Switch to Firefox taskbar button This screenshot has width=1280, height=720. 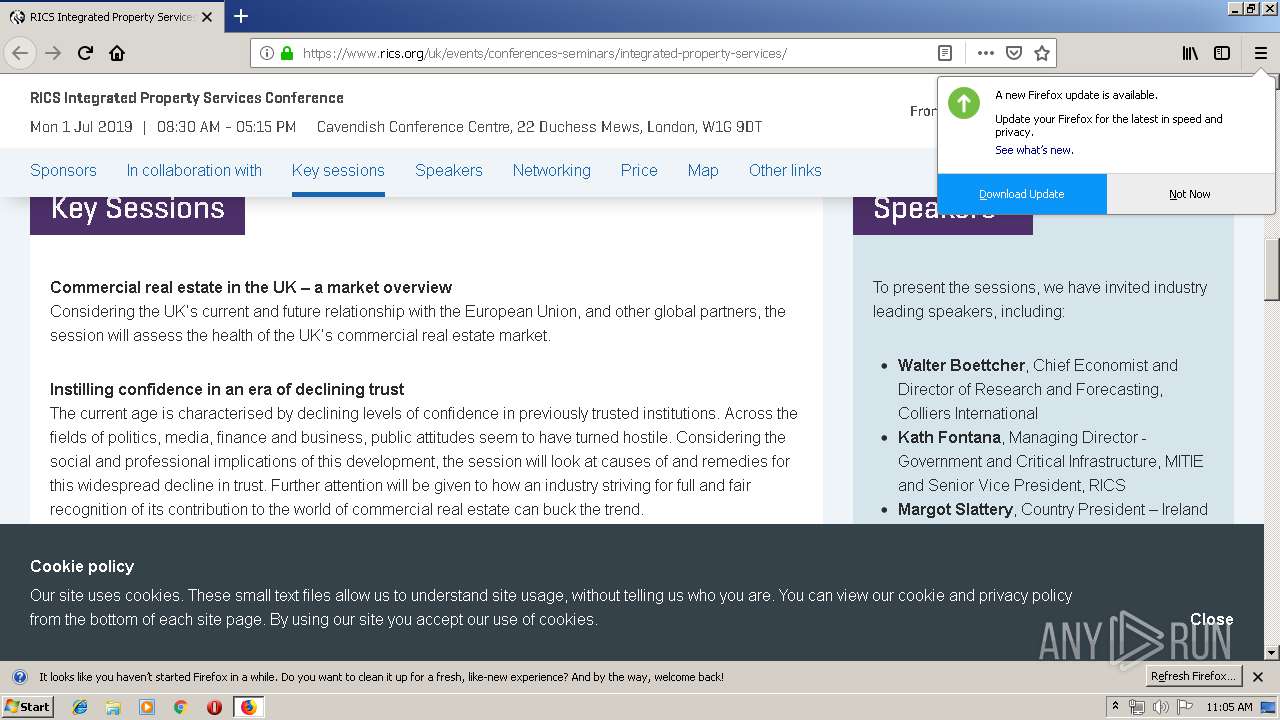[248, 707]
